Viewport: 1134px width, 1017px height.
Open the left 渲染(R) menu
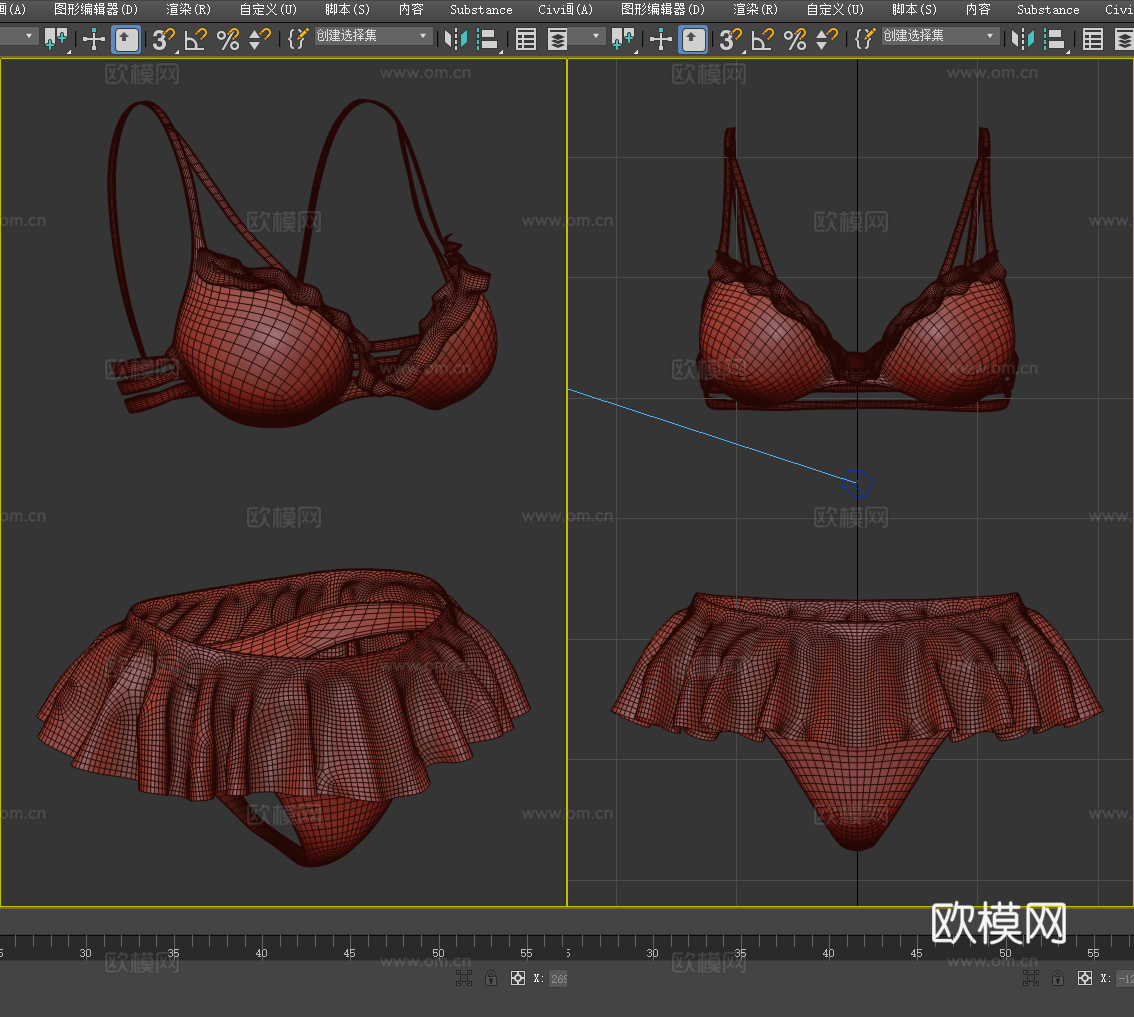click(x=188, y=9)
